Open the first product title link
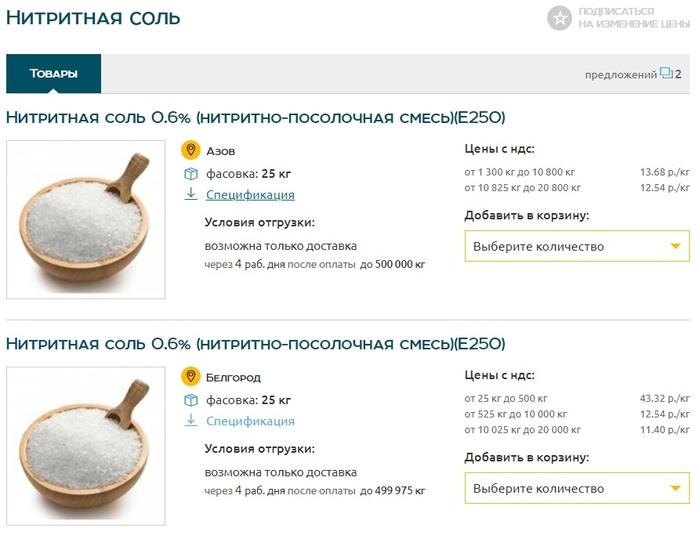The image size is (700, 535). pyautogui.click(x=255, y=117)
